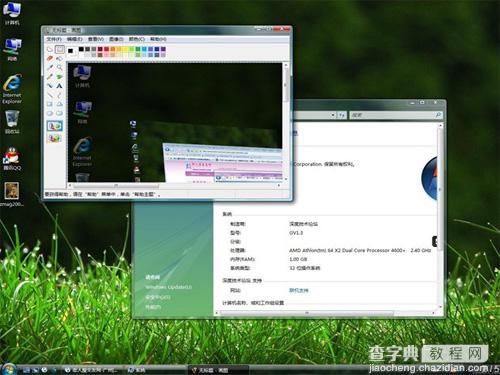Choose the Airbrush tool in Paint

pyautogui.click(x=50, y=86)
